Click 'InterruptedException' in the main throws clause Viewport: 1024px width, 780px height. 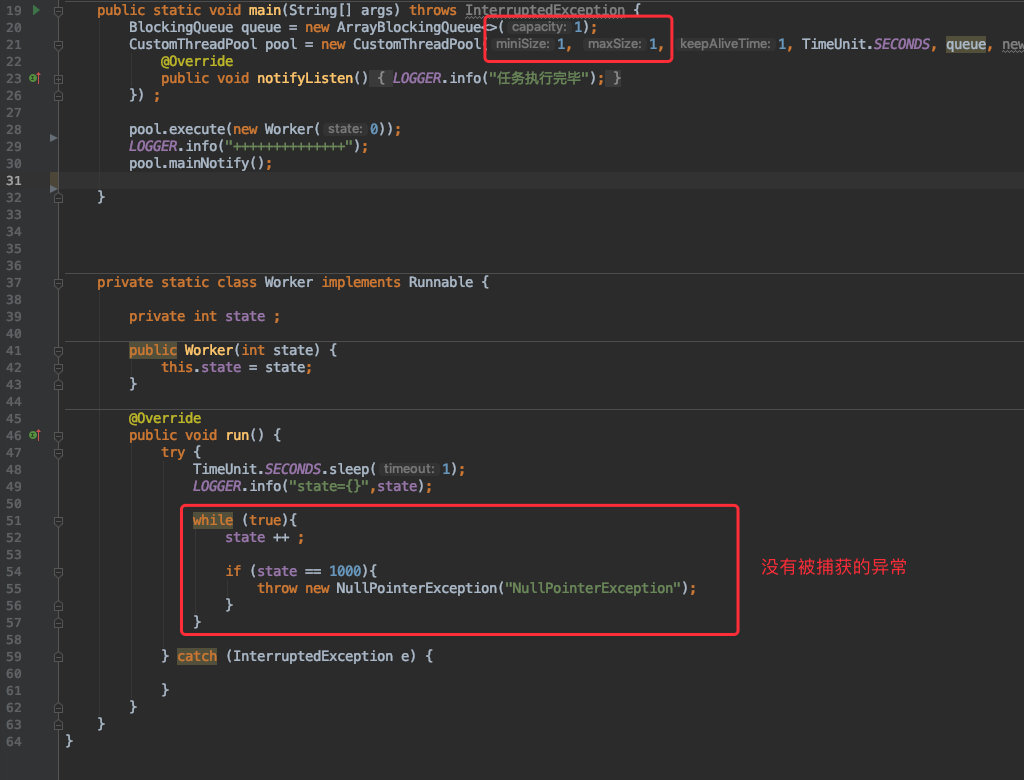(x=545, y=10)
